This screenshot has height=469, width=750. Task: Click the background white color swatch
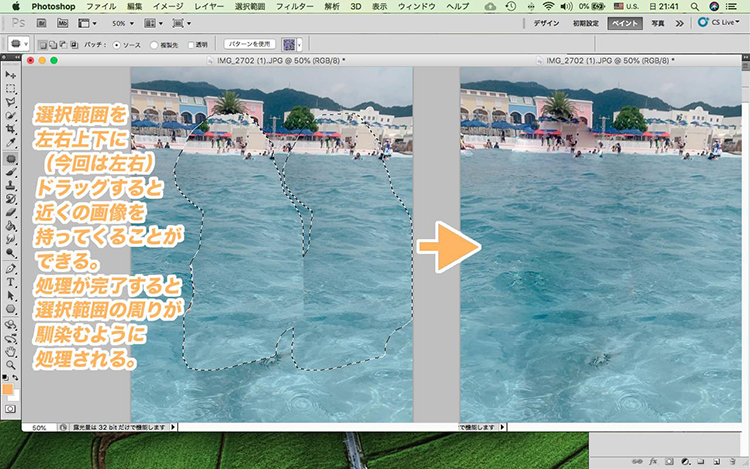coord(15,397)
